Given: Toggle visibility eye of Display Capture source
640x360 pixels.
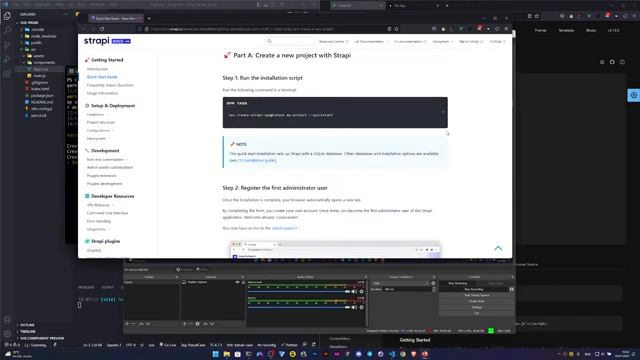Looking at the screenshot, I should coord(237,282).
